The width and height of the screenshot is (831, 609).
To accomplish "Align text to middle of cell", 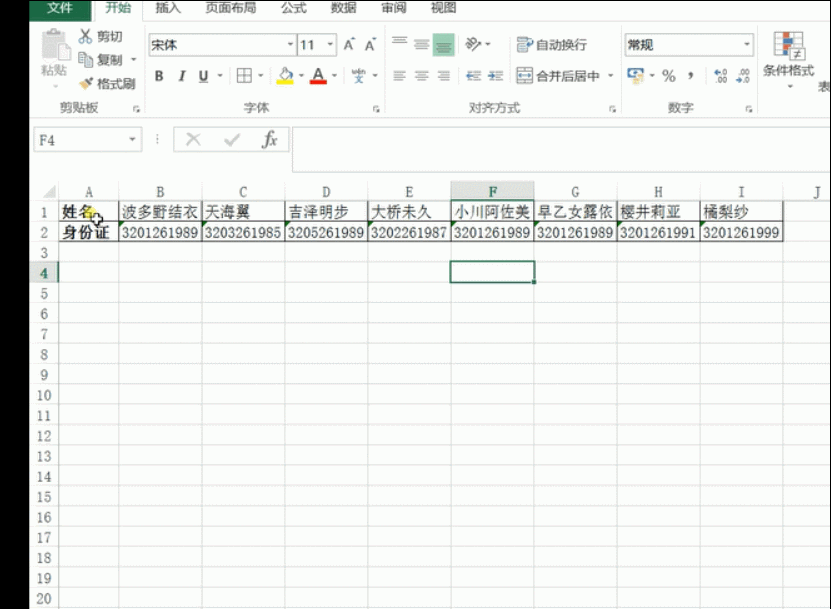I will pos(421,45).
